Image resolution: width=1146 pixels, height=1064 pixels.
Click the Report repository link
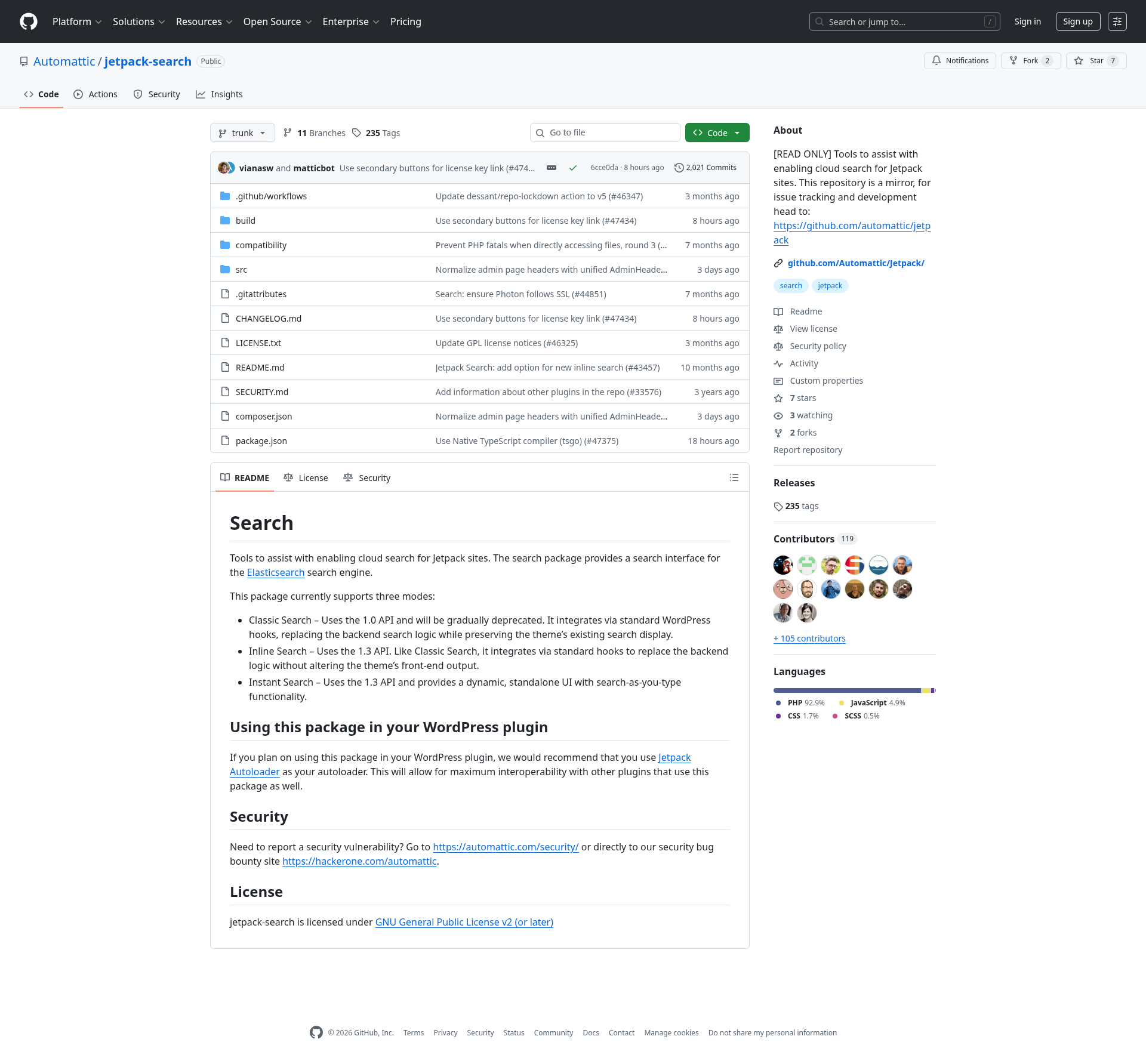click(808, 450)
